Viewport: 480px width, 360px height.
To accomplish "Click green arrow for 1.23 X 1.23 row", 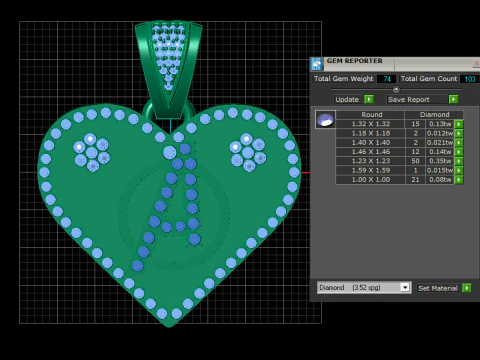I will point(459,161).
